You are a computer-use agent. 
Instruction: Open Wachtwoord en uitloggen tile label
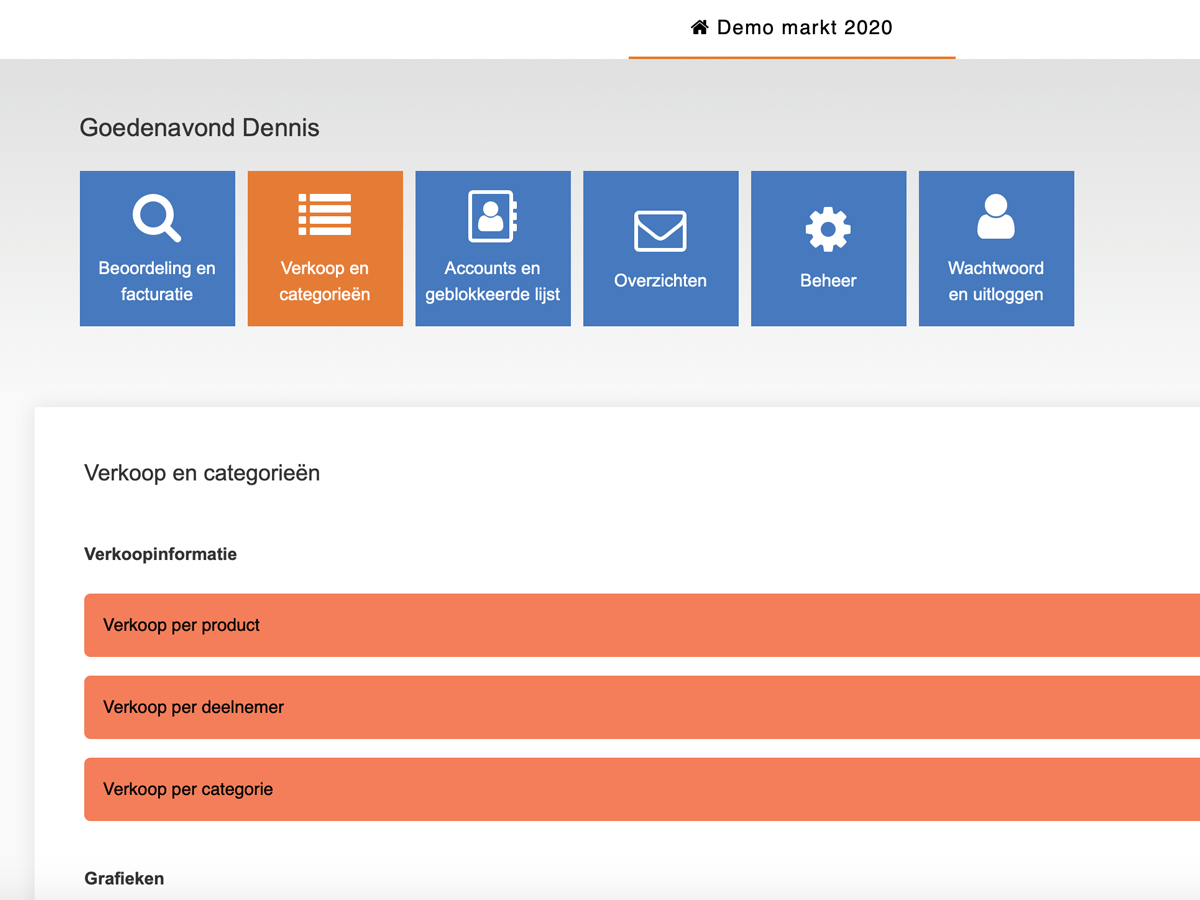996,281
